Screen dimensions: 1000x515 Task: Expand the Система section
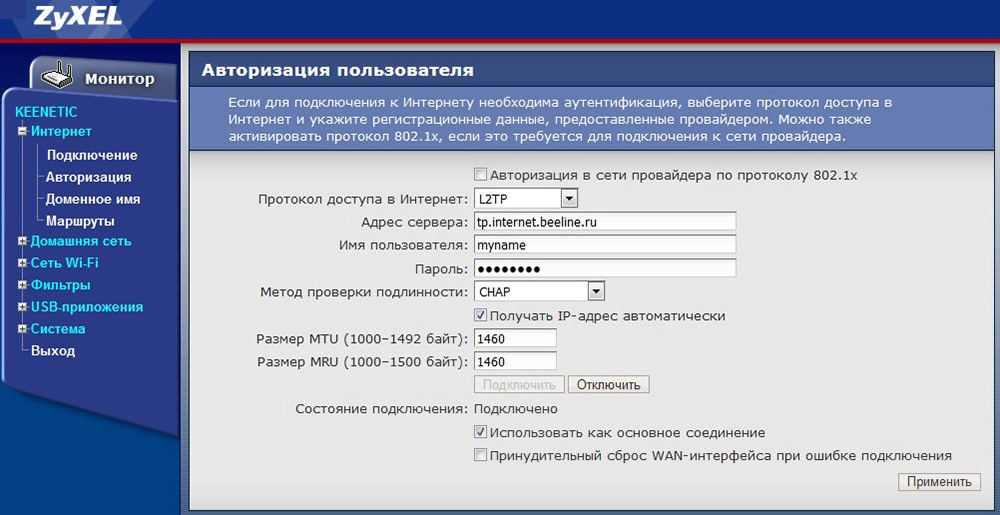pos(23,330)
